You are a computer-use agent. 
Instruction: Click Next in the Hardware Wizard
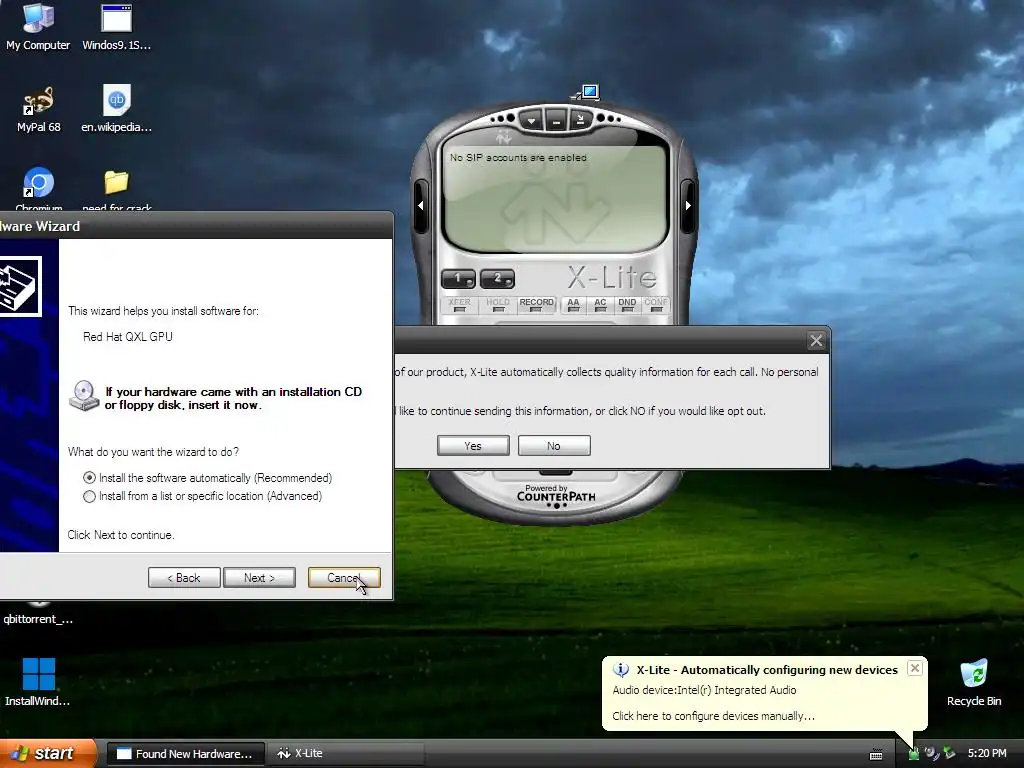pyautogui.click(x=259, y=578)
